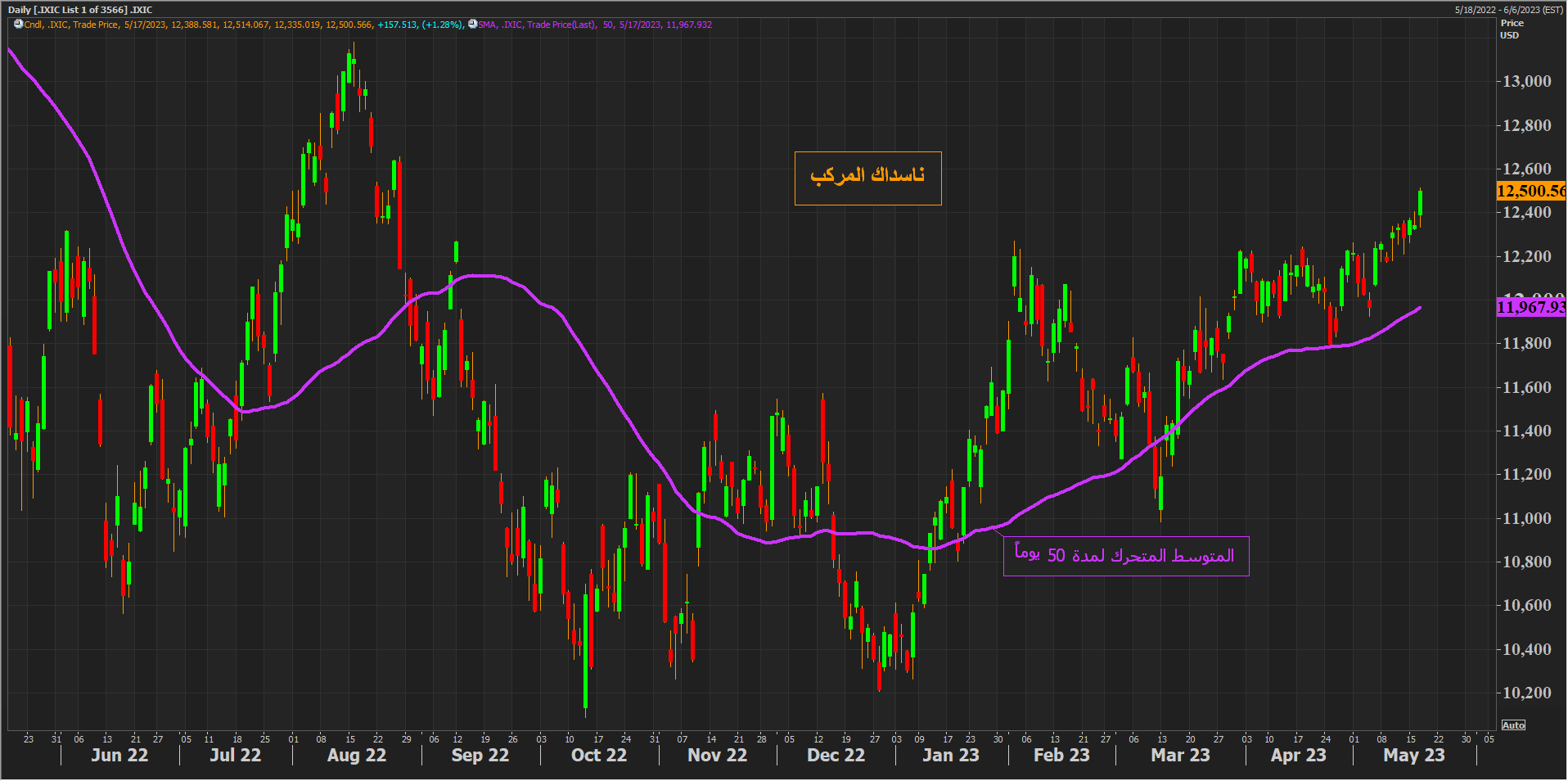Viewport: 1568px width, 781px height.
Task: Click the Oct 22 month label on time axis
Action: point(598,755)
